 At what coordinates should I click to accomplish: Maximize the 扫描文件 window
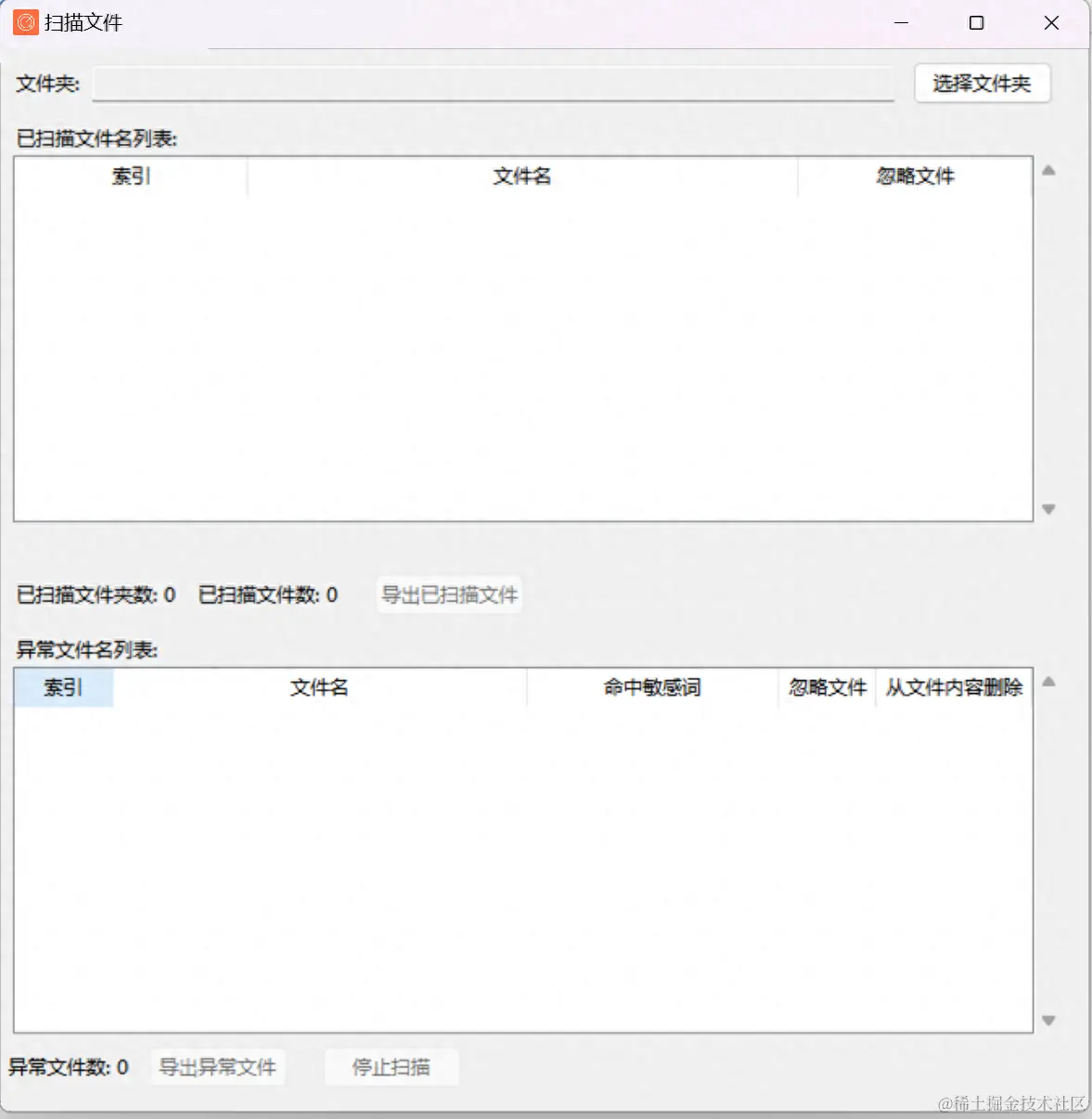pyautogui.click(x=976, y=22)
